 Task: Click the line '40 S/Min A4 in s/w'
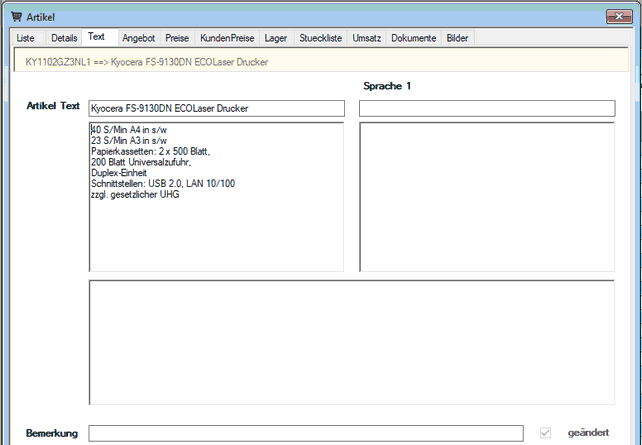click(x=129, y=130)
